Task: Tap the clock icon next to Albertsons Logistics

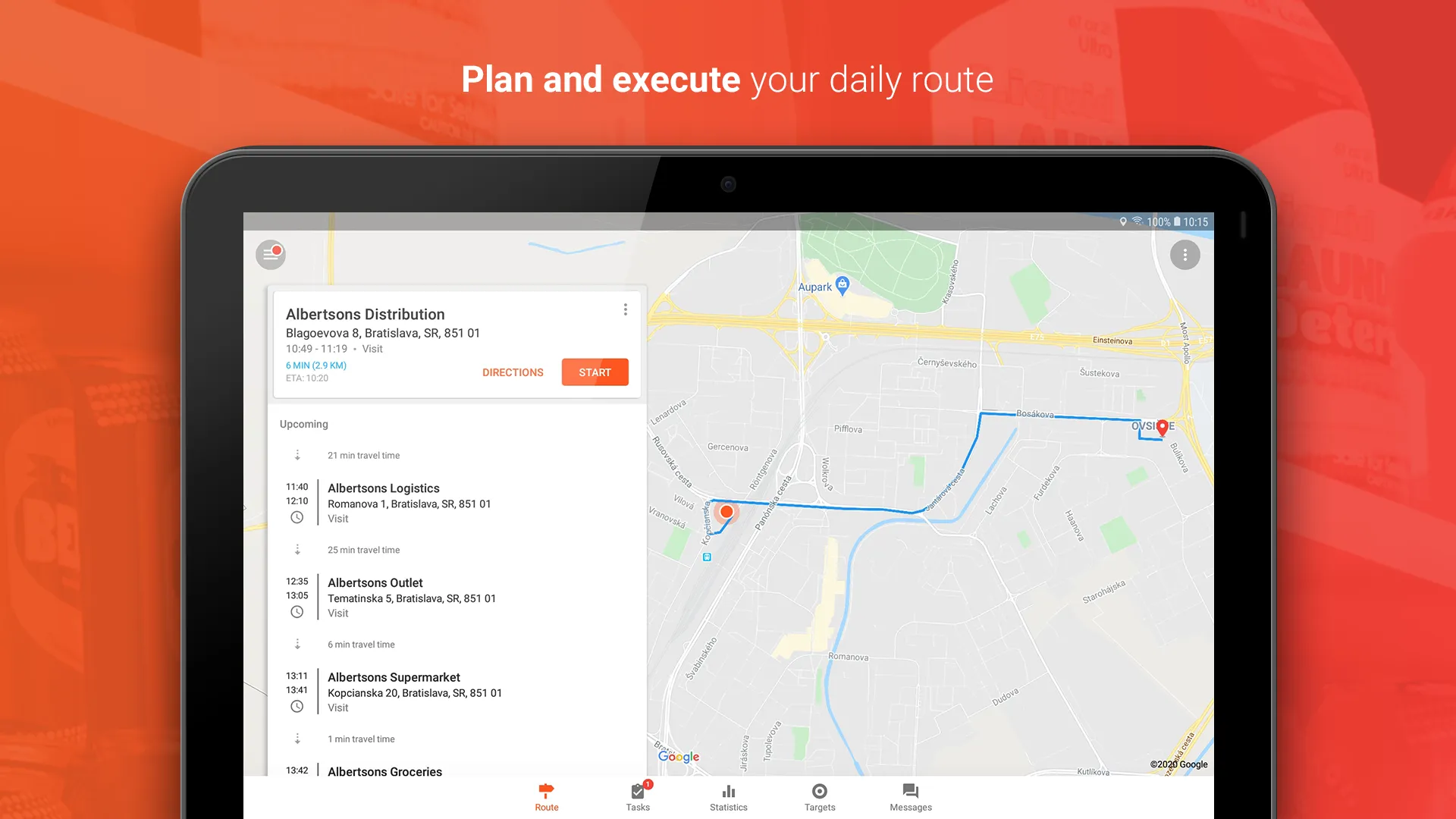Action: (x=297, y=518)
